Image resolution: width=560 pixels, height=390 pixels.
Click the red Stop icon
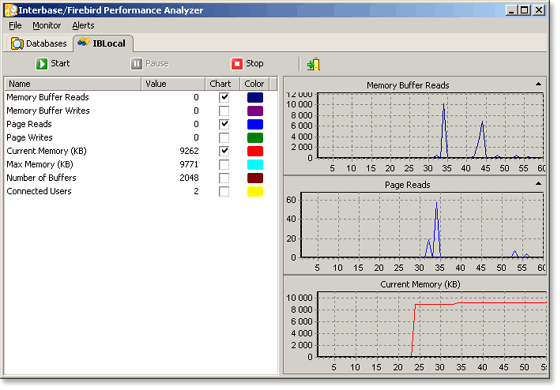click(237, 64)
